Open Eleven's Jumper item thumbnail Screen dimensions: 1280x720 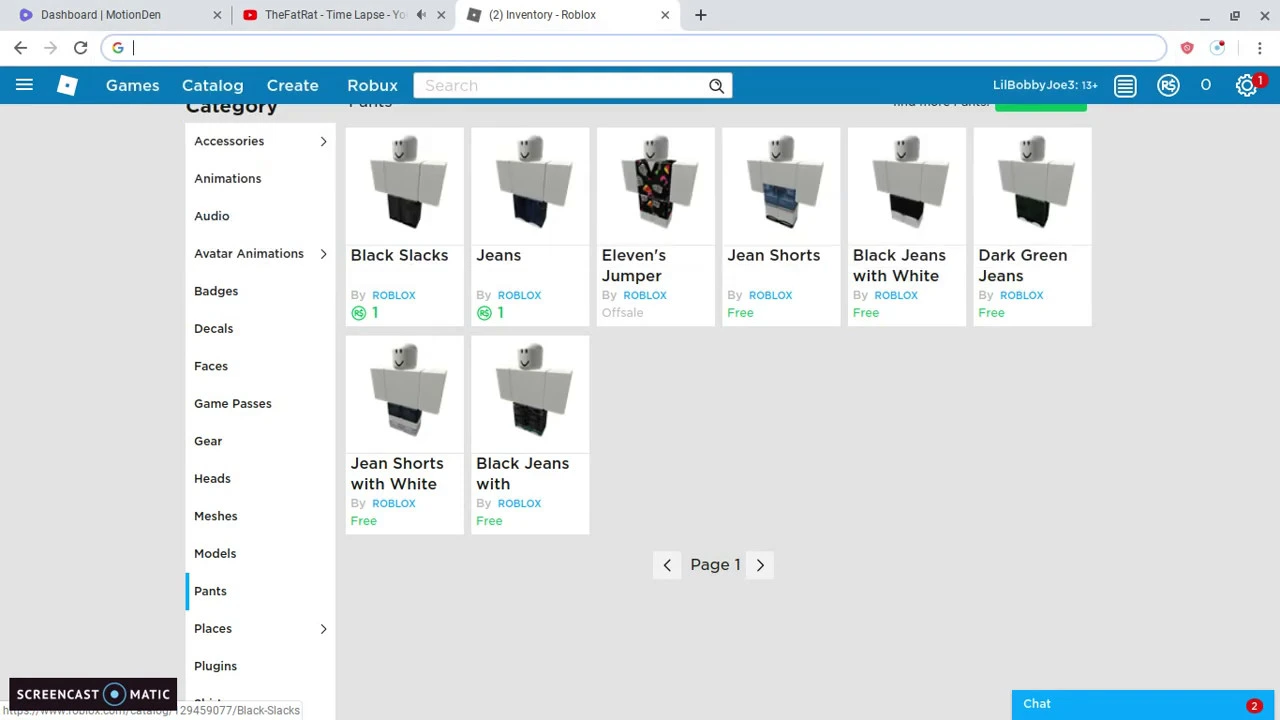(x=656, y=185)
